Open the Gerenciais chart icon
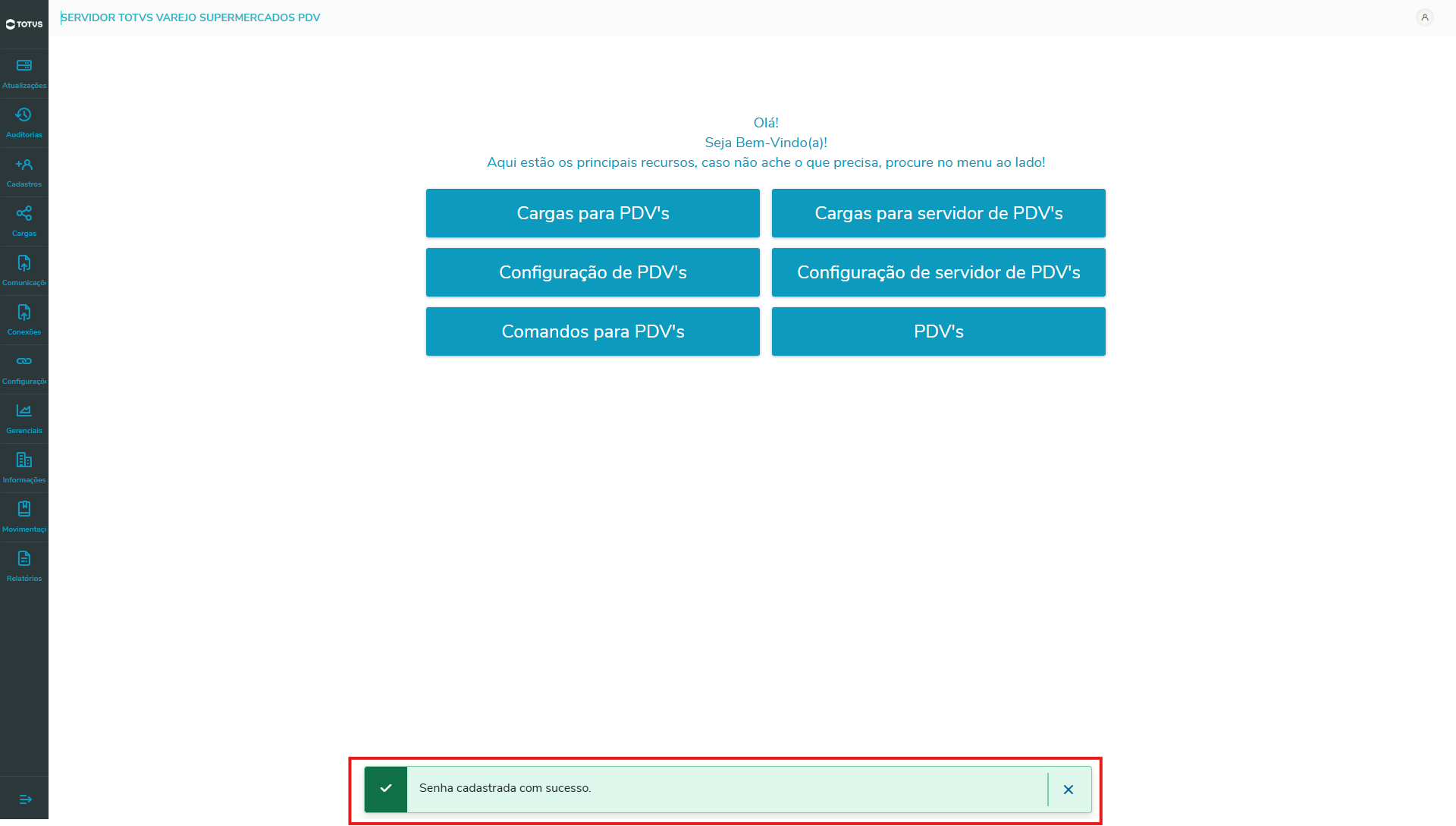The image size is (1456, 826). click(24, 411)
